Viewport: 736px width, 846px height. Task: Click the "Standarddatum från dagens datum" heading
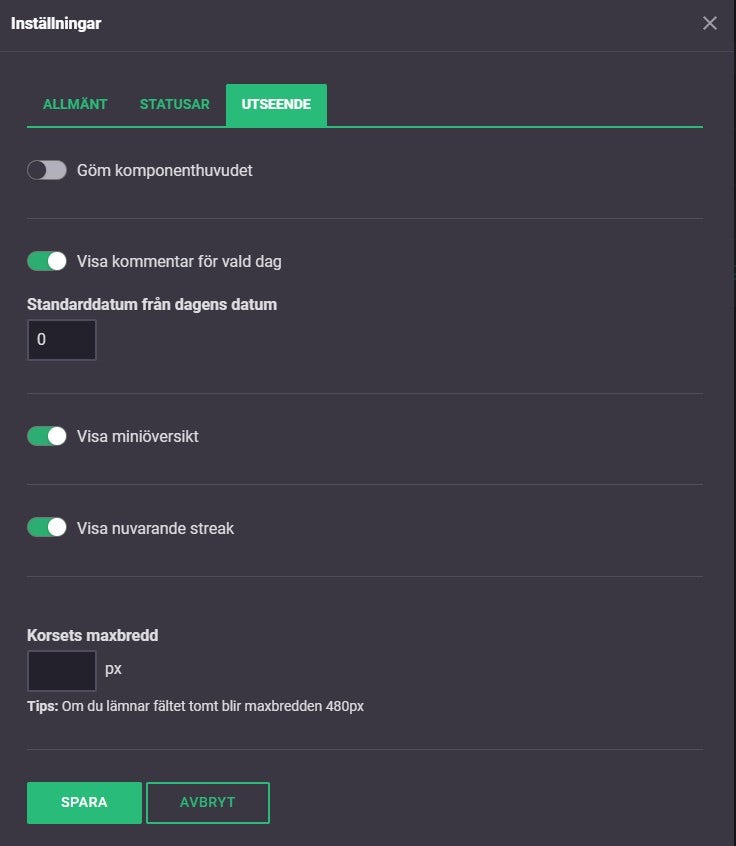(152, 304)
